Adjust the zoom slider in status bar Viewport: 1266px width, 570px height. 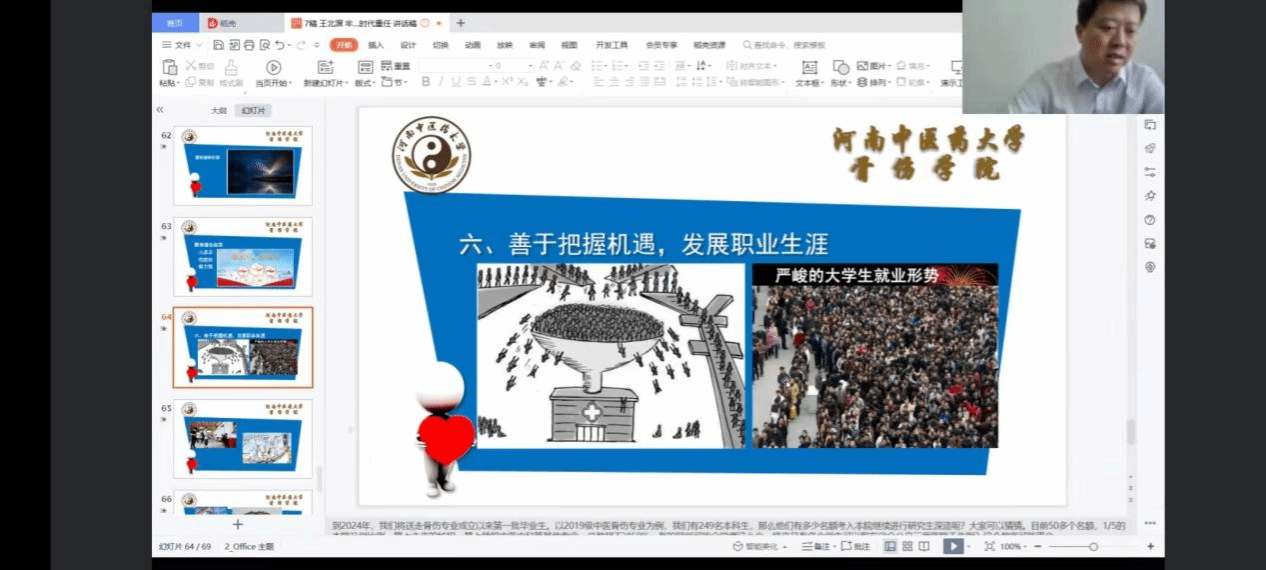pos(1093,547)
